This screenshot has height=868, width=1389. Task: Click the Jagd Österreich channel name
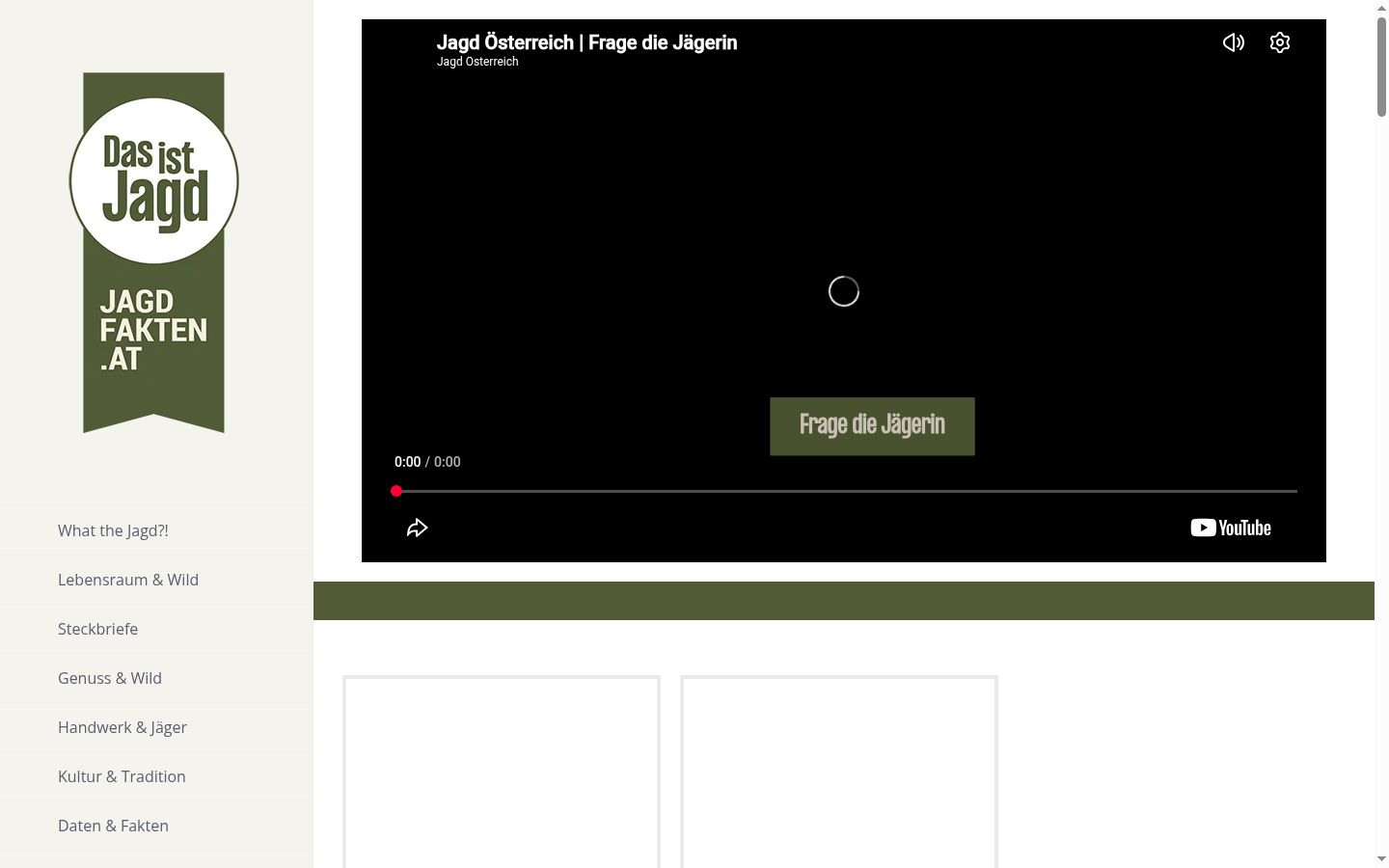[x=477, y=62]
